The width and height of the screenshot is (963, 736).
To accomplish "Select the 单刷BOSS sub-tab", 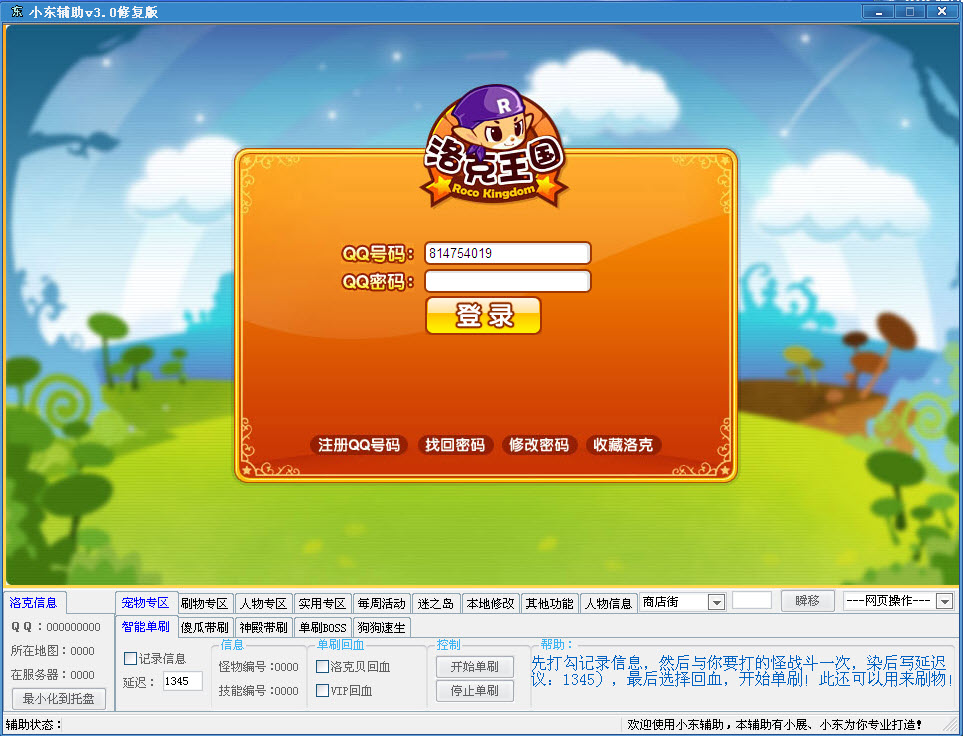I will point(323,628).
